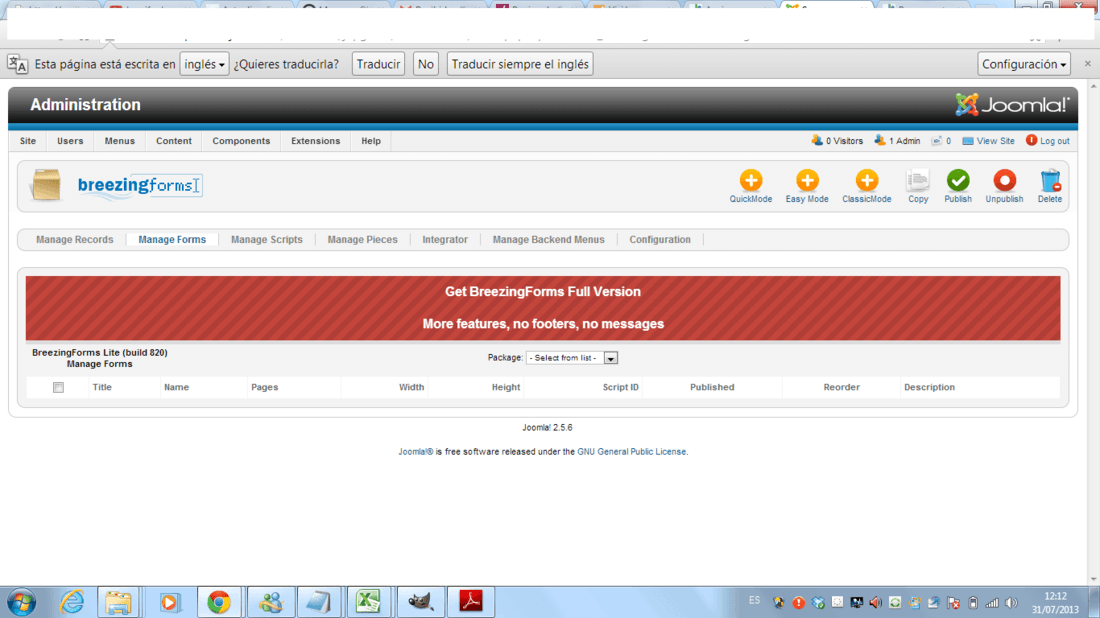Click the Reorder column header
The width and height of the screenshot is (1100, 618).
click(842, 387)
